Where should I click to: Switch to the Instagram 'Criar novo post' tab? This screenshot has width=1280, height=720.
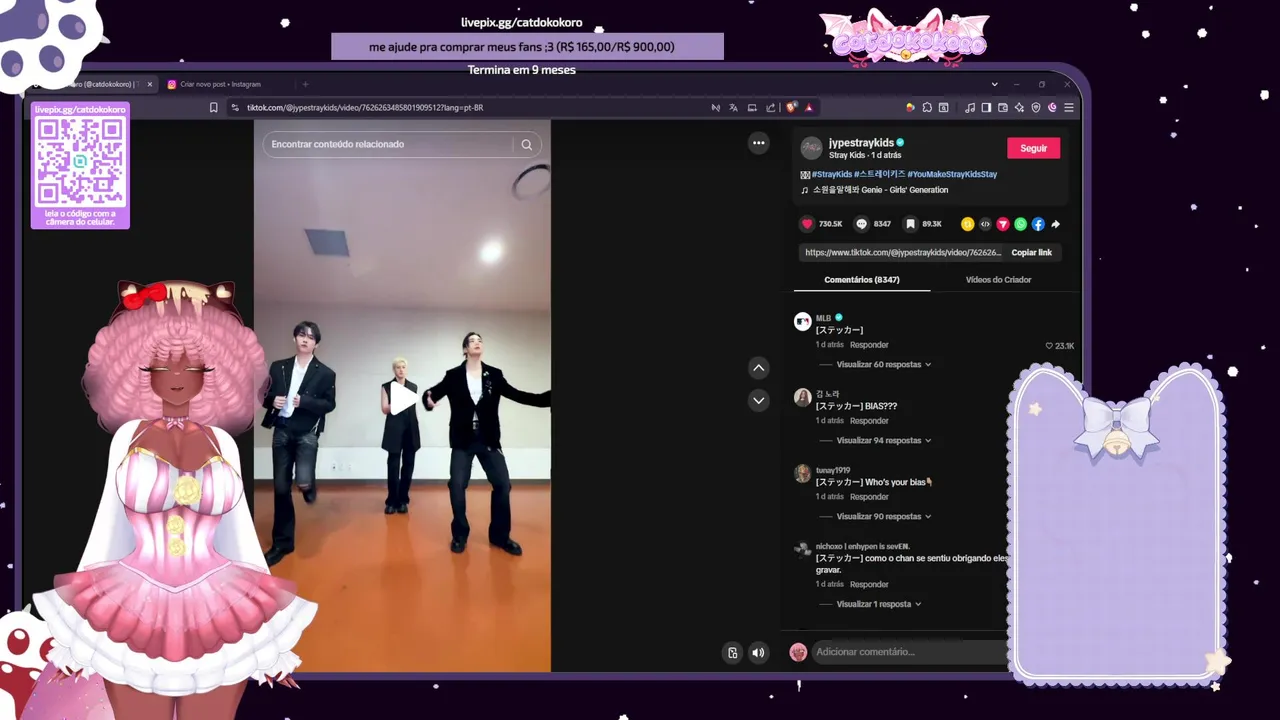click(222, 84)
